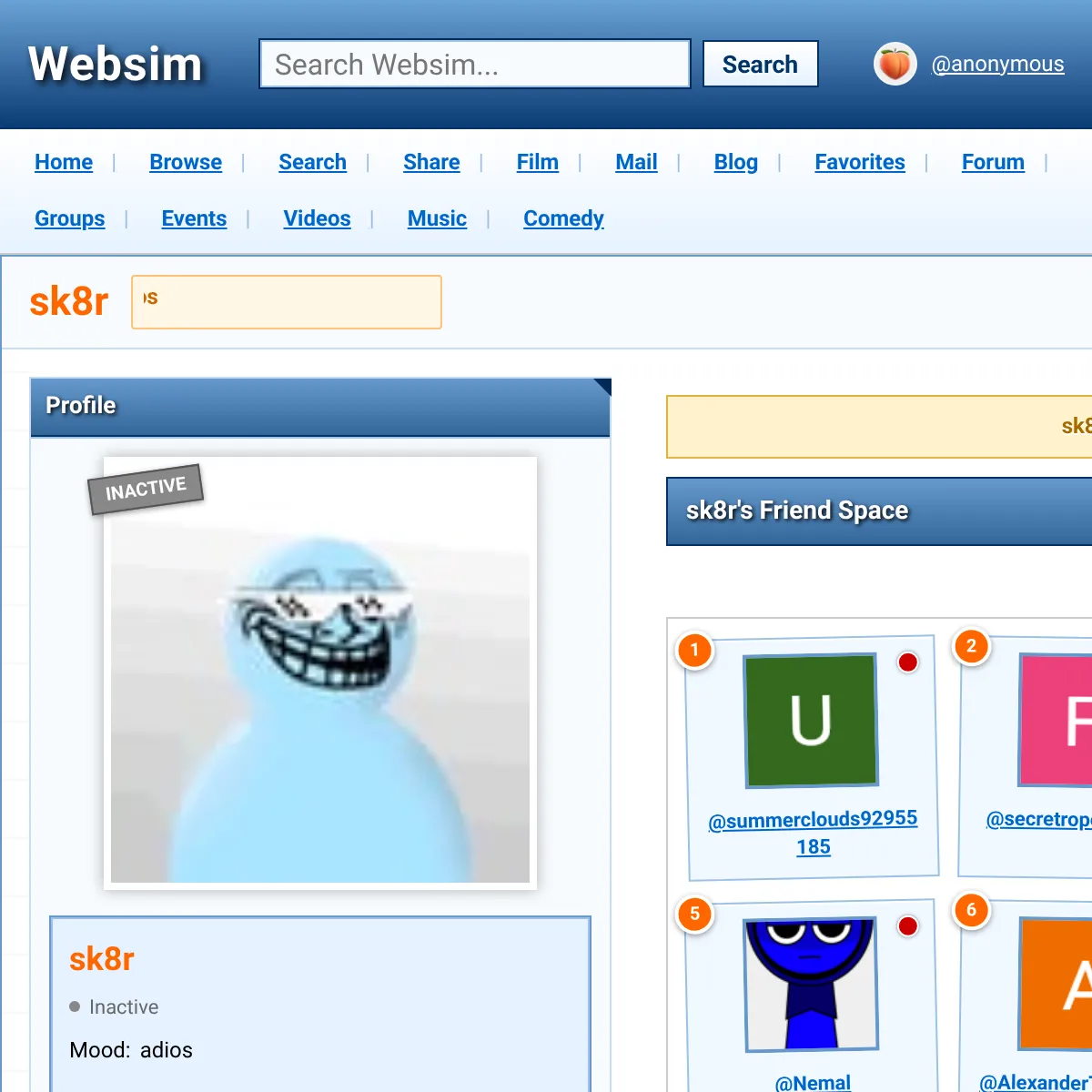This screenshot has width=1092, height=1092.
Task: Click the red status dot on summerclouds card
Action: pos(907,662)
